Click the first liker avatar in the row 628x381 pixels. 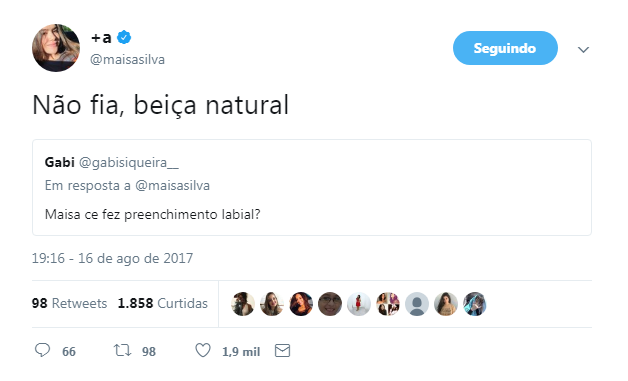[243, 304]
